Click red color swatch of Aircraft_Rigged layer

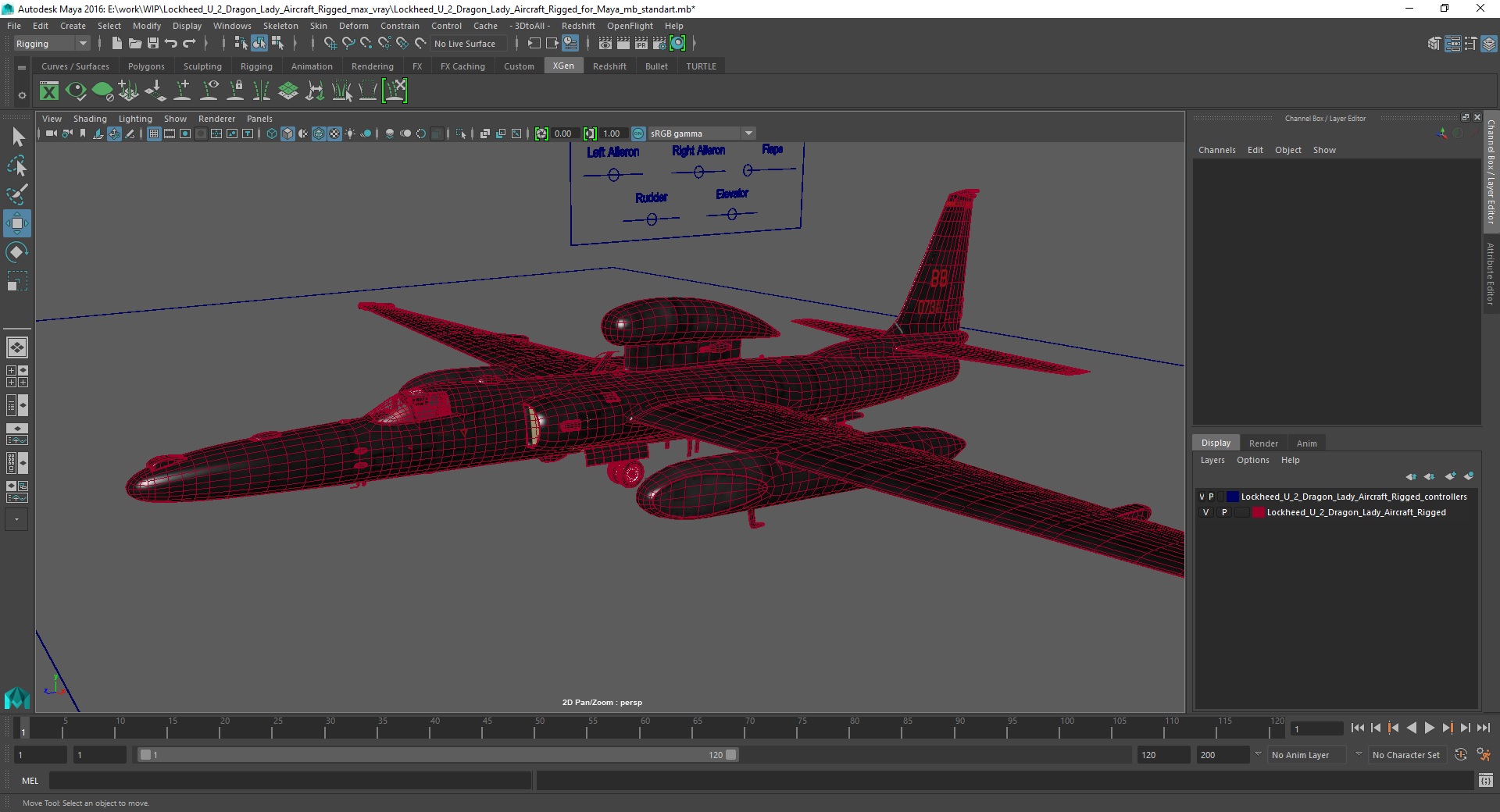(x=1259, y=512)
